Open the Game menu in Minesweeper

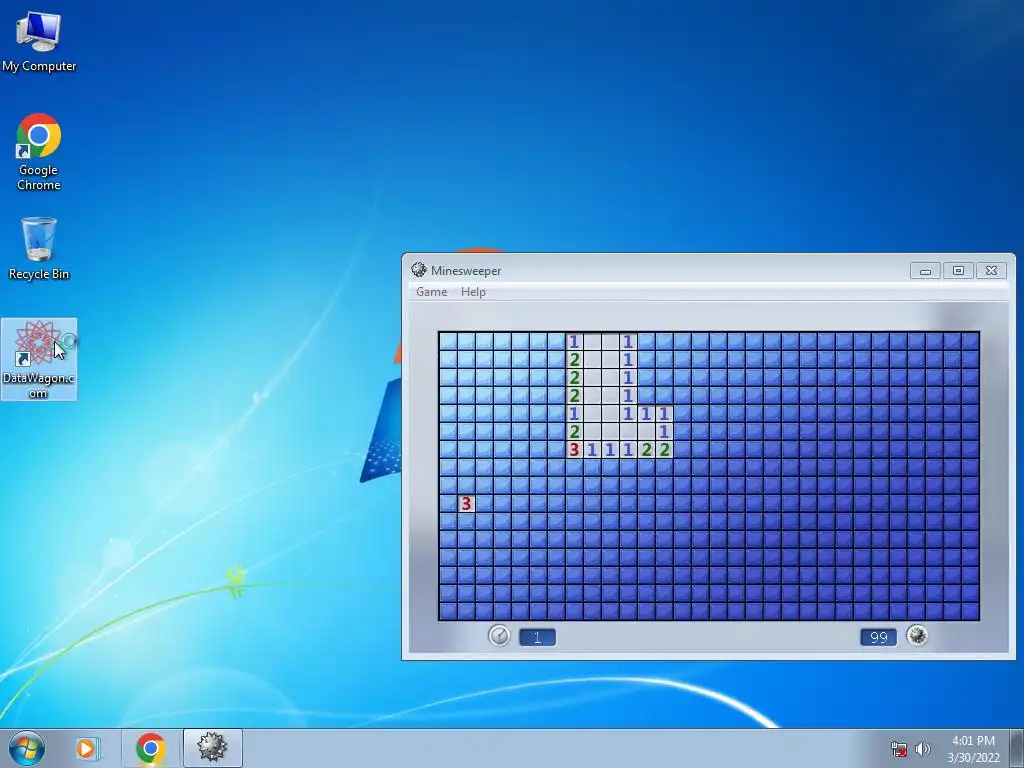tap(432, 292)
